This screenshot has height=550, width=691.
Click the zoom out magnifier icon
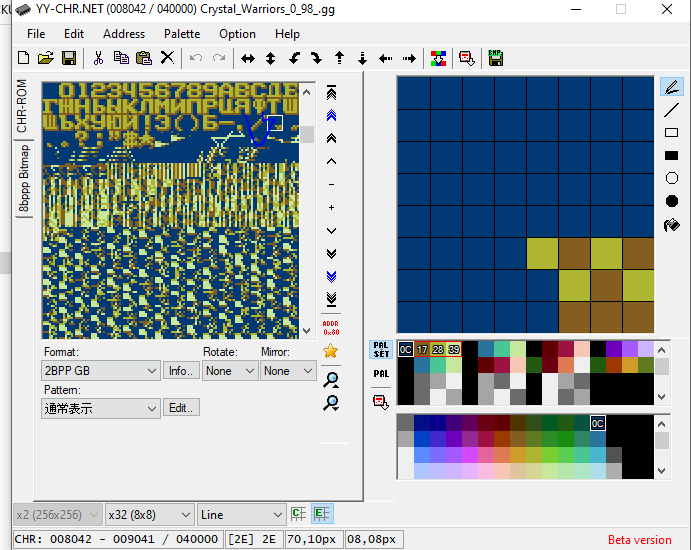click(x=331, y=403)
